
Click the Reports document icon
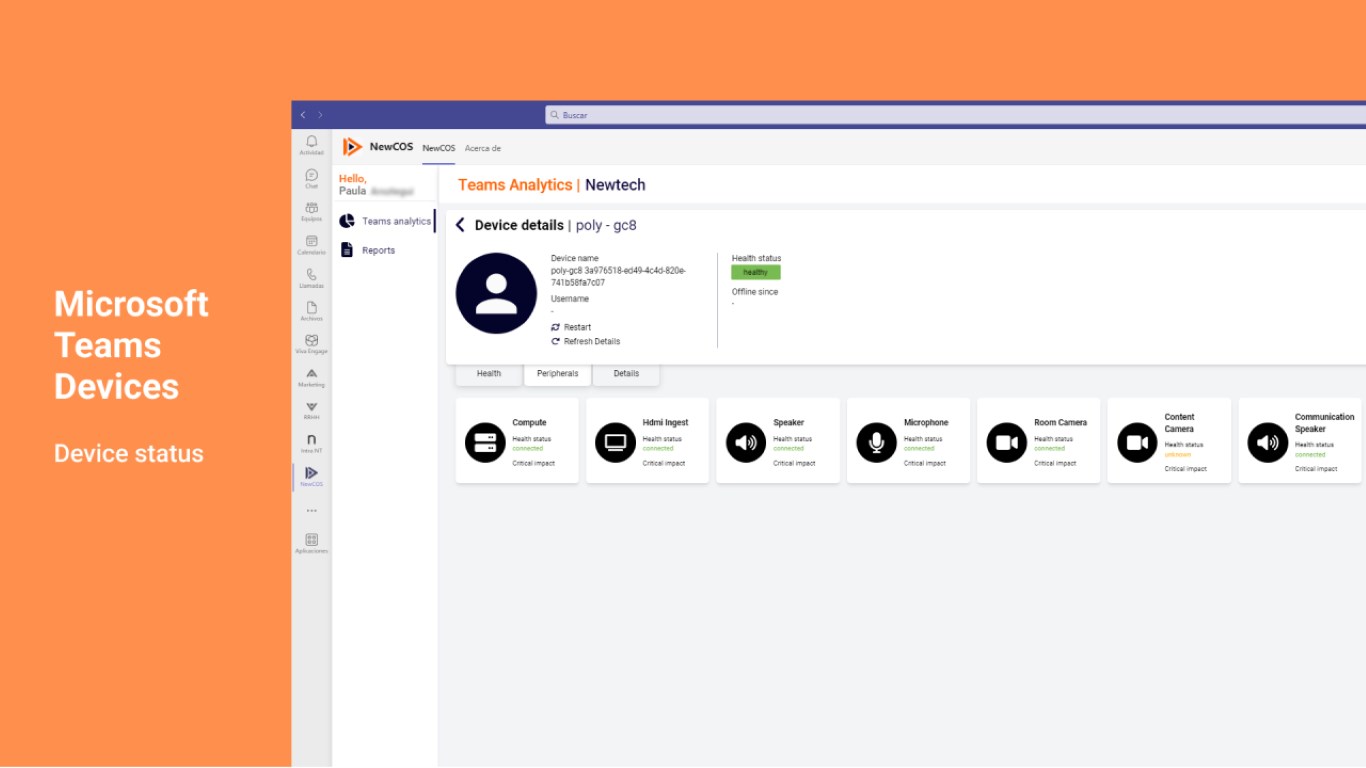pyautogui.click(x=347, y=250)
